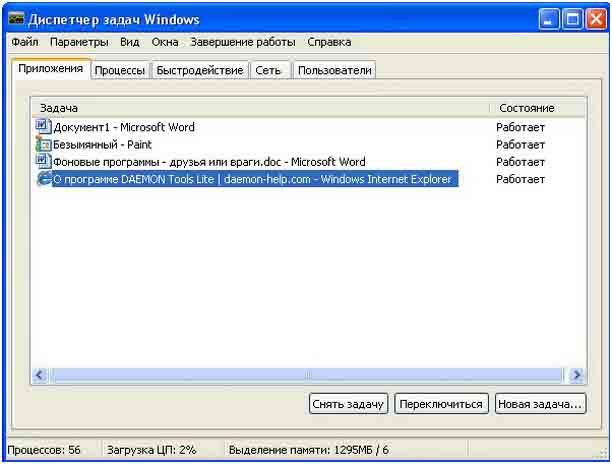Open the Параметры menu
Screen dimensions: 612x464
click(79, 42)
